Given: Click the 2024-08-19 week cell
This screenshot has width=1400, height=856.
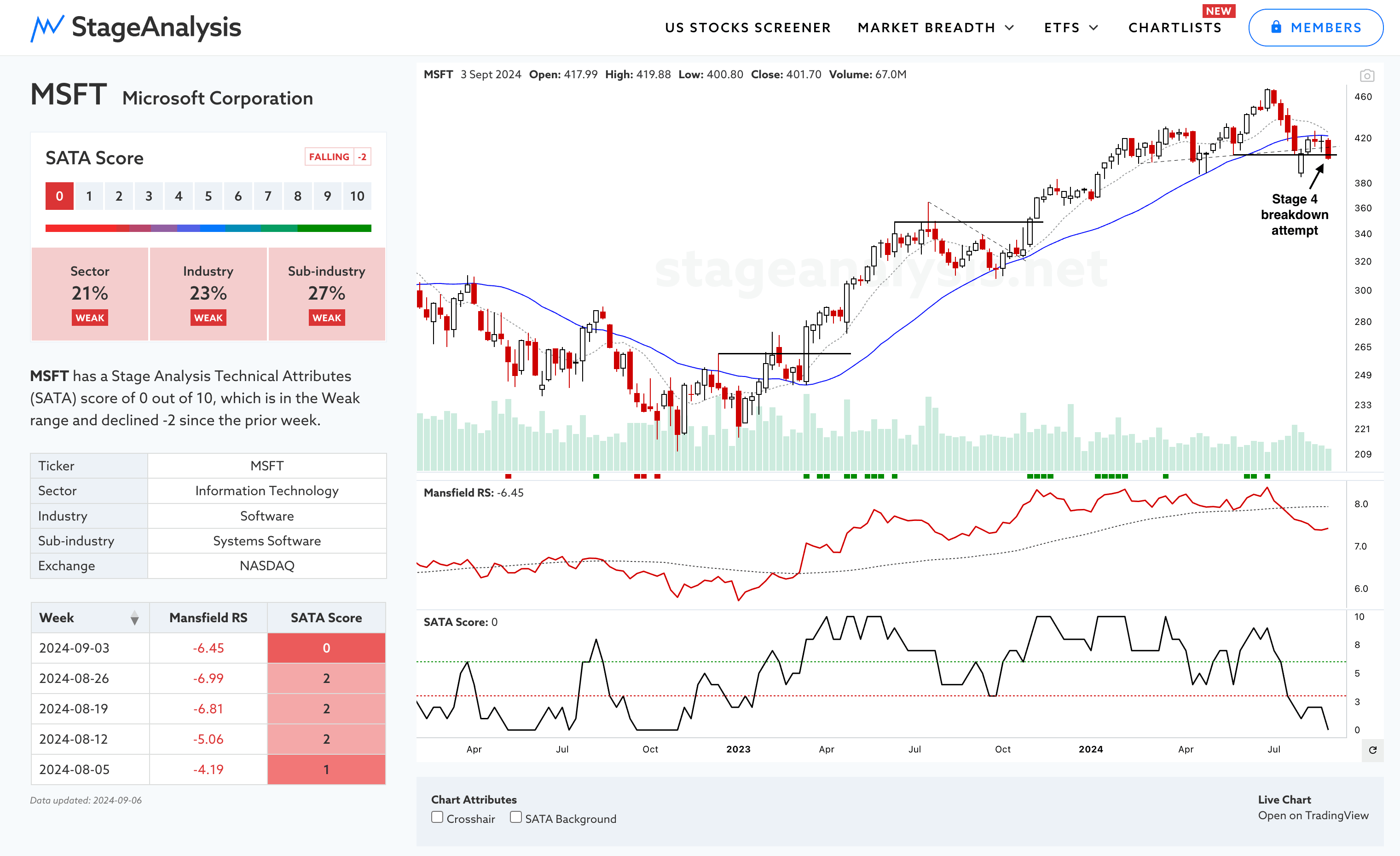Looking at the screenshot, I should coord(90,709).
